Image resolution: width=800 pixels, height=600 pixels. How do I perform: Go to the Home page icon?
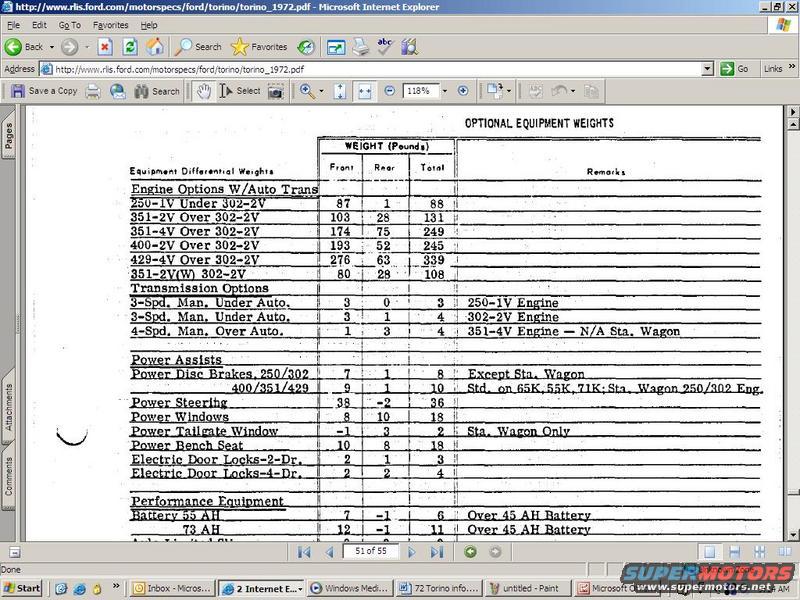pos(155,47)
